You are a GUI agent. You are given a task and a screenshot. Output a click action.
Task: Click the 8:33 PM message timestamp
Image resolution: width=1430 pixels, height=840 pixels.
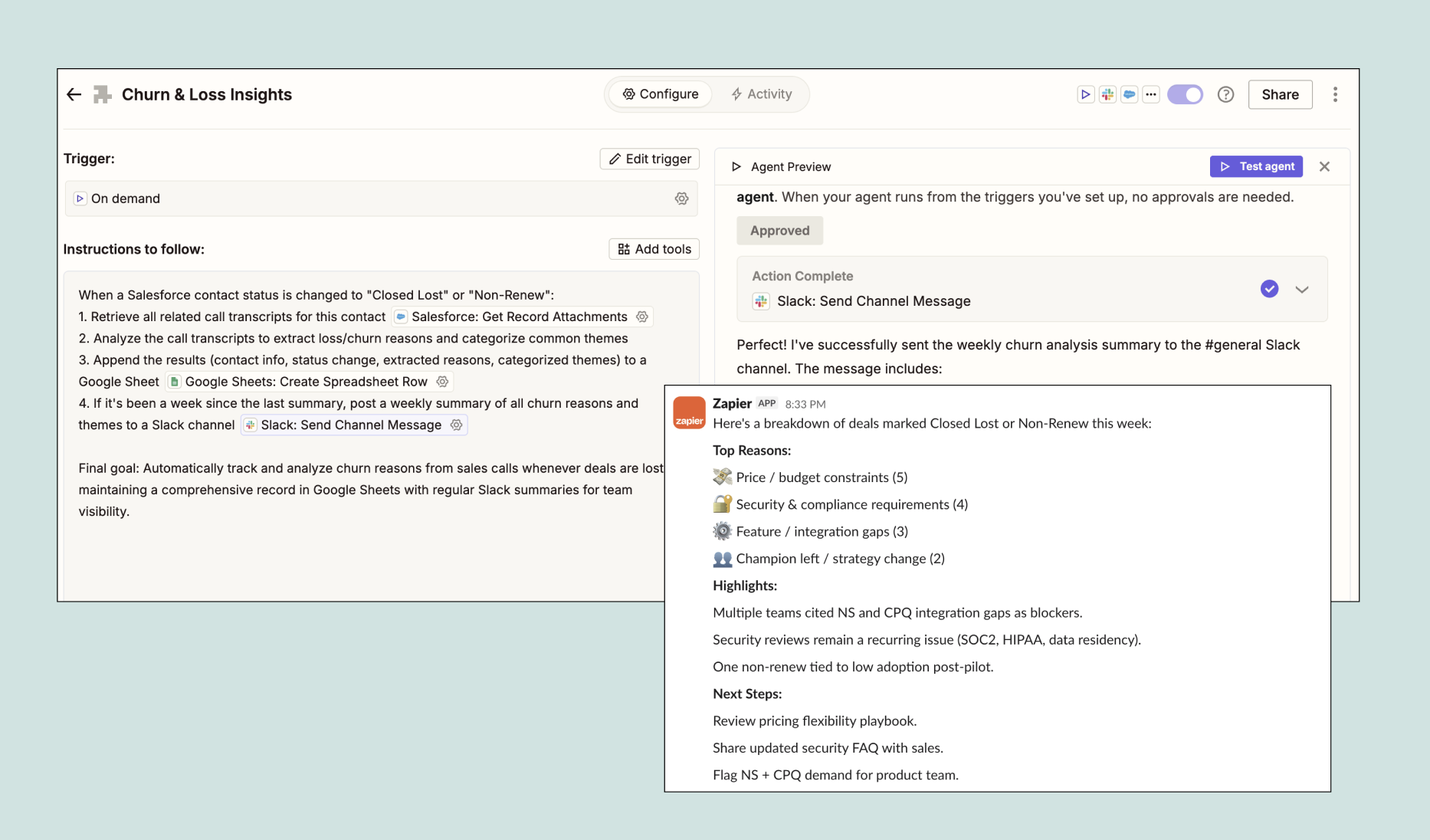[805, 405]
